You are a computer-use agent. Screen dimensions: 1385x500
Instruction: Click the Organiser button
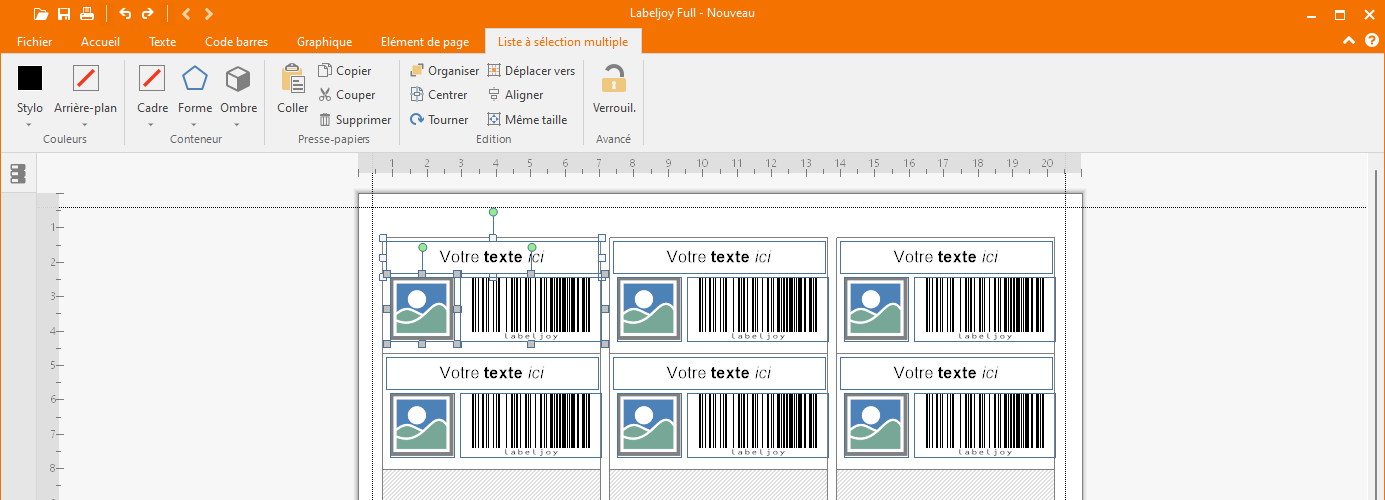[x=445, y=71]
